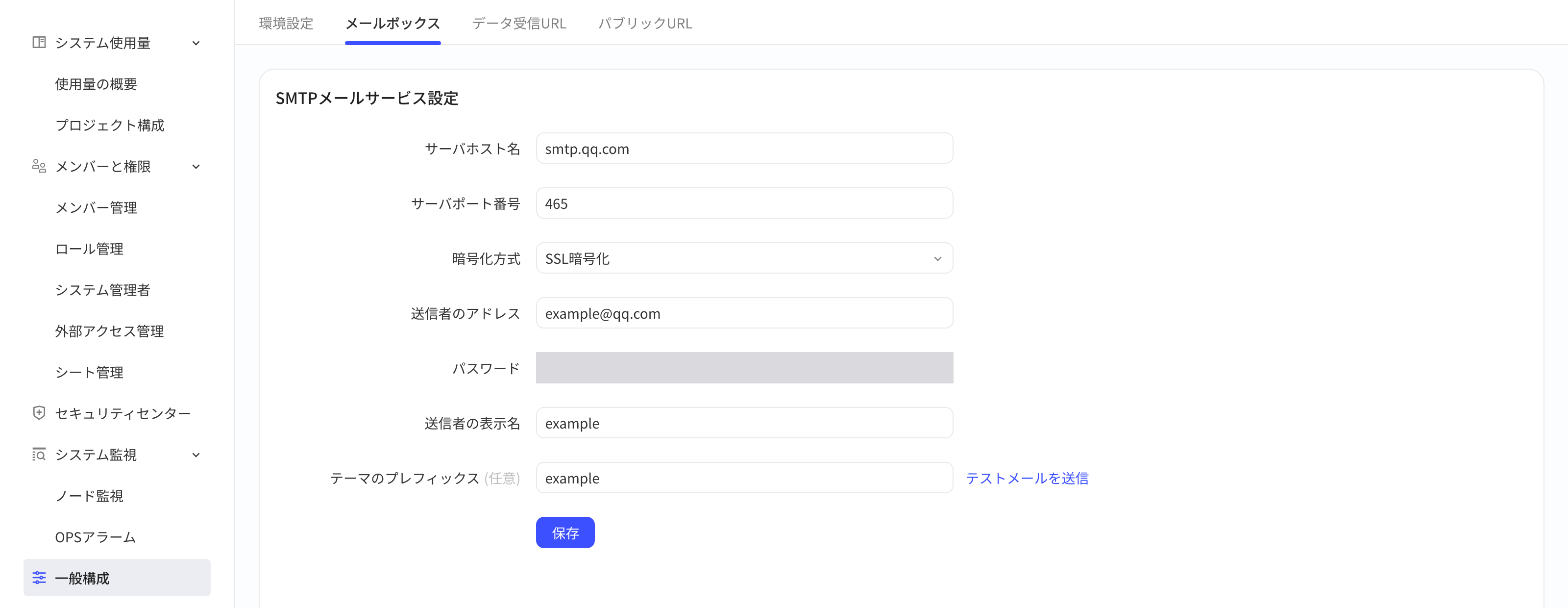Open シート管理 in sidebar

point(90,372)
